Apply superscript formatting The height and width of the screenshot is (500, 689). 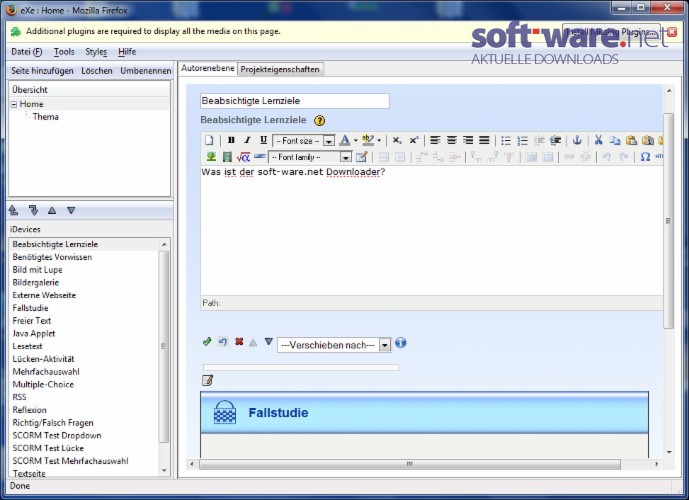click(413, 140)
